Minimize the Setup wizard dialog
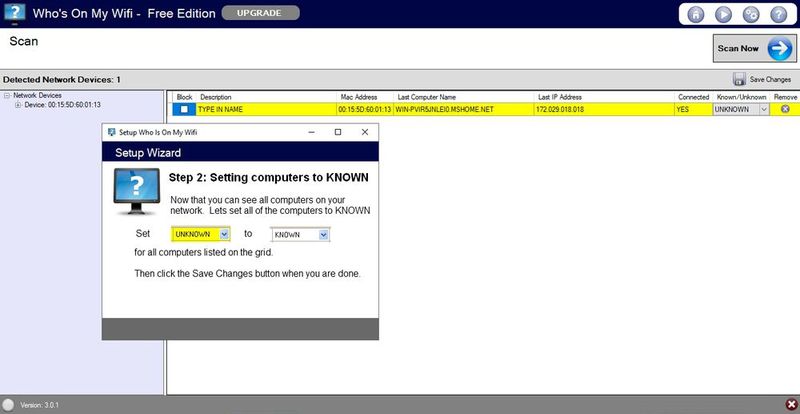This screenshot has width=800, height=414. [x=311, y=132]
